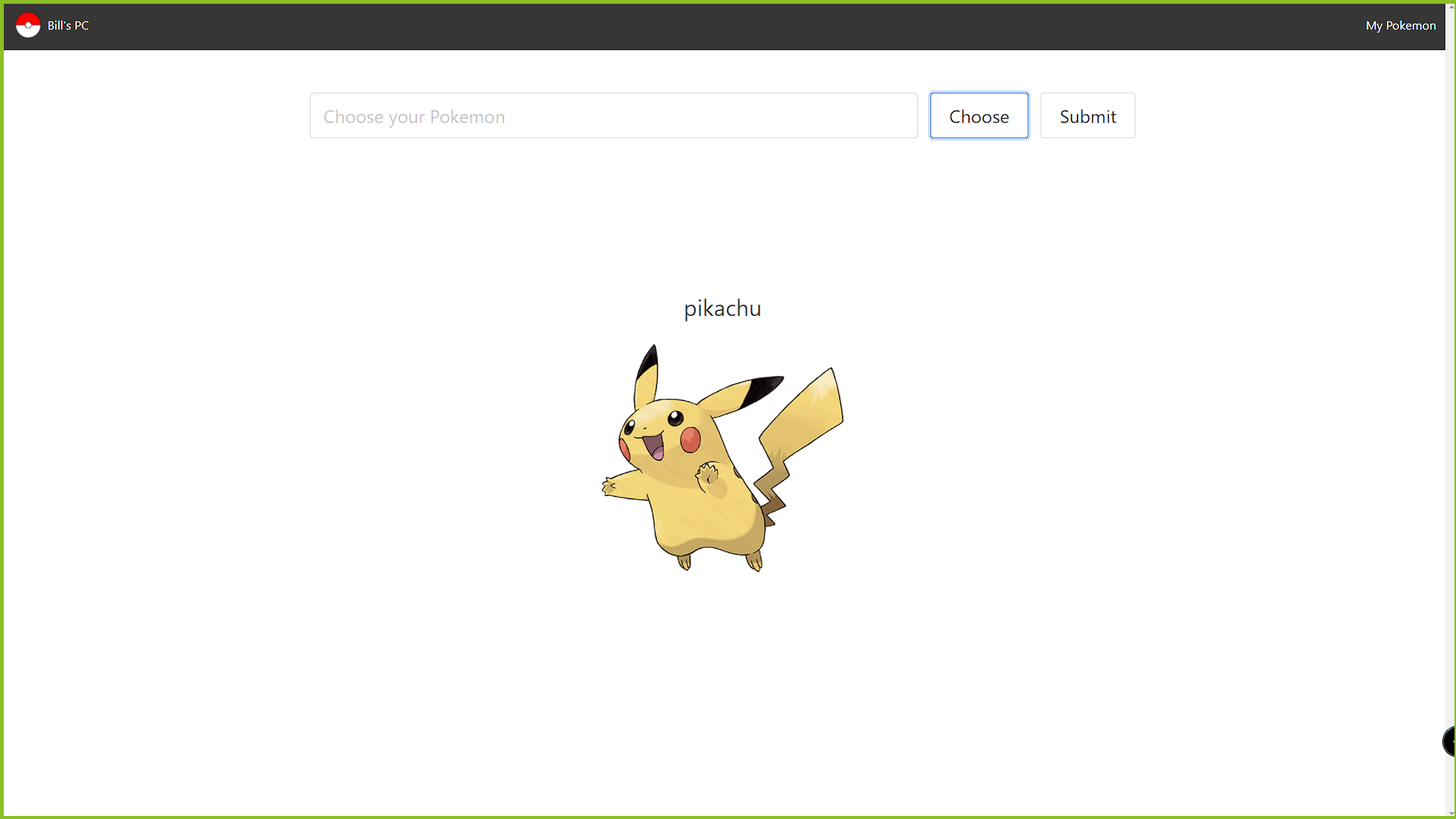
Task: Click the pikachu name heading link
Action: (722, 308)
